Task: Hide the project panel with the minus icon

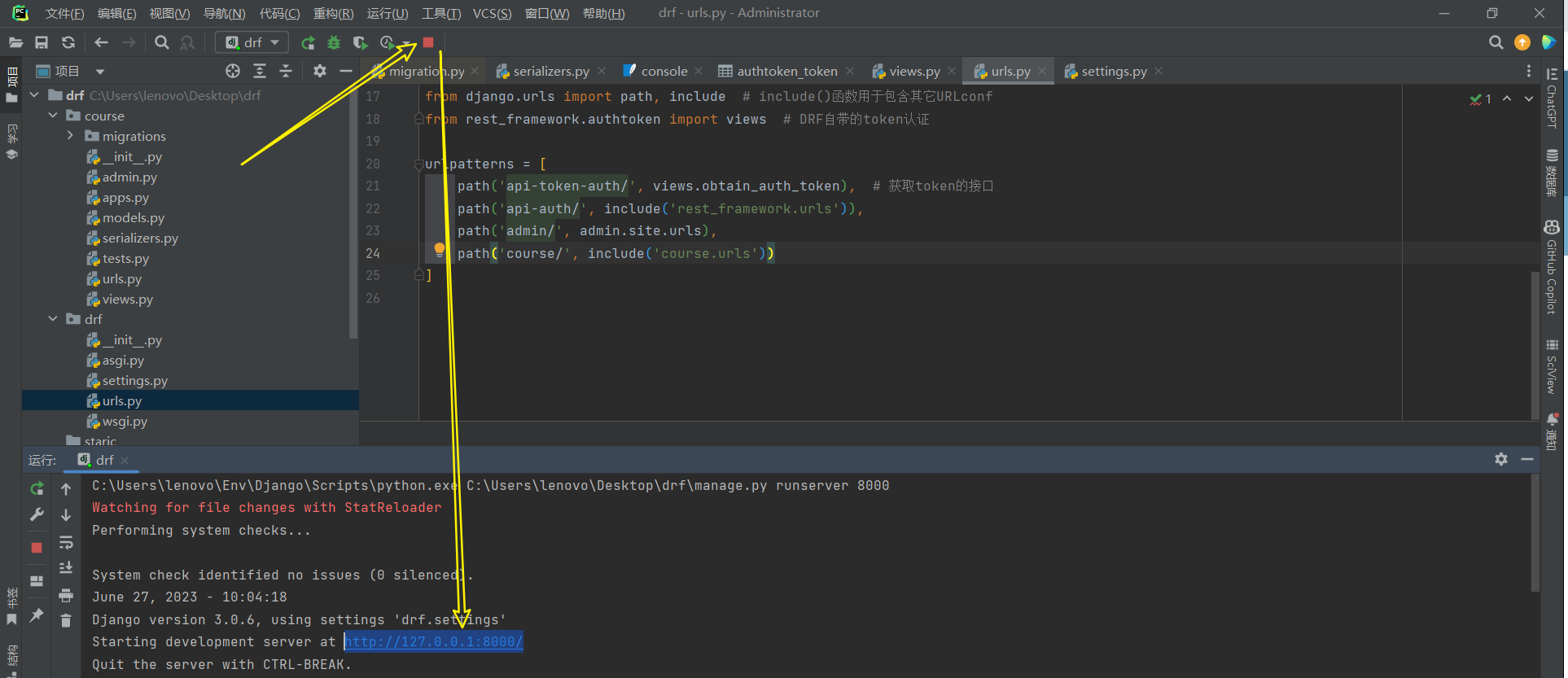Action: click(x=346, y=71)
